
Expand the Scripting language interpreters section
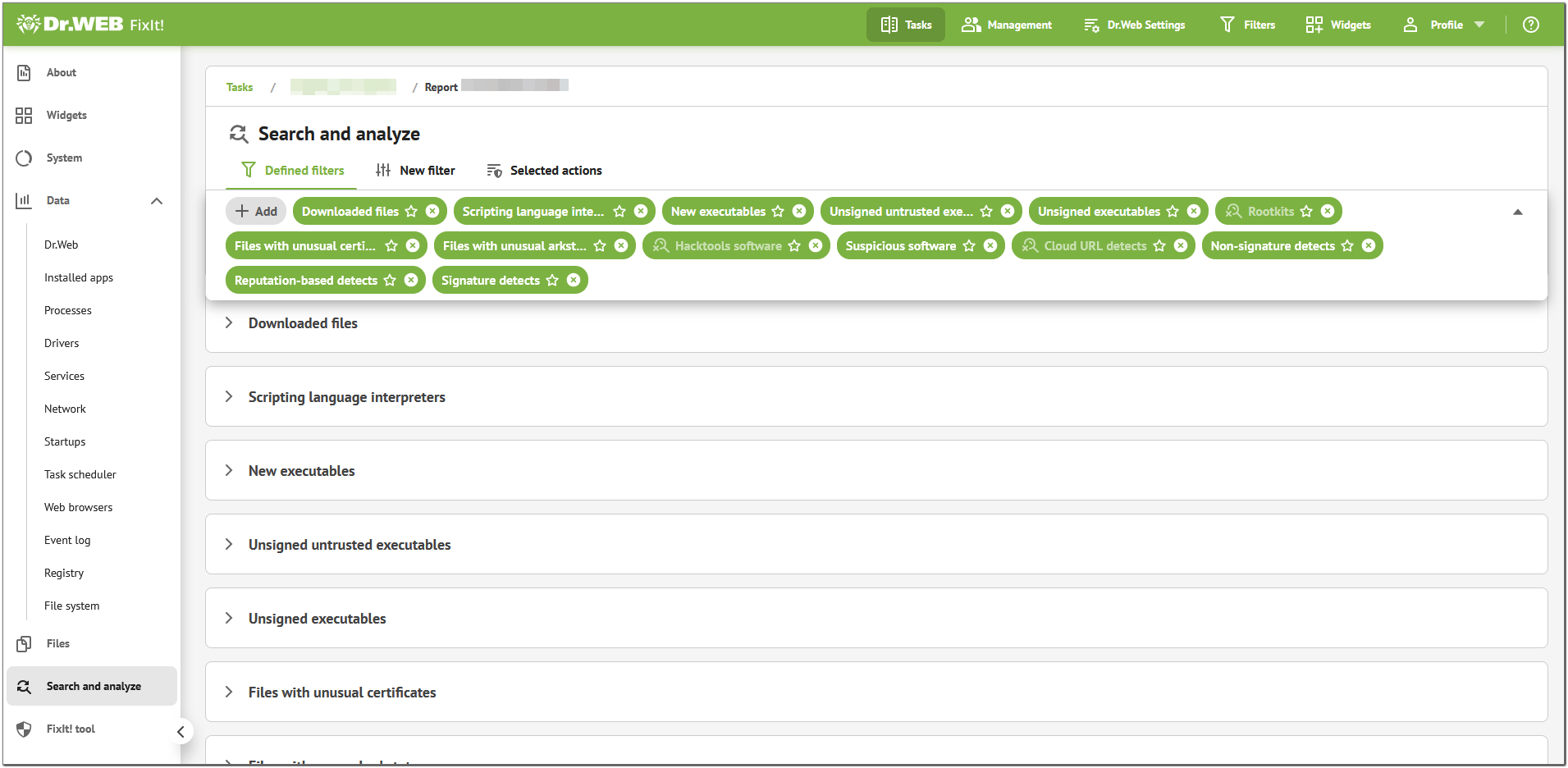229,396
